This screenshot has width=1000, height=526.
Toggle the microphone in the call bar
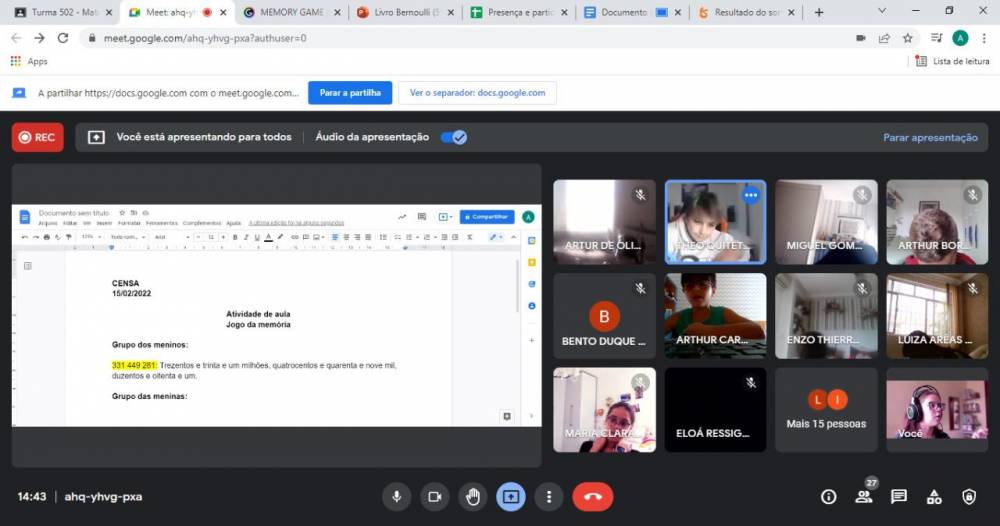tap(396, 496)
